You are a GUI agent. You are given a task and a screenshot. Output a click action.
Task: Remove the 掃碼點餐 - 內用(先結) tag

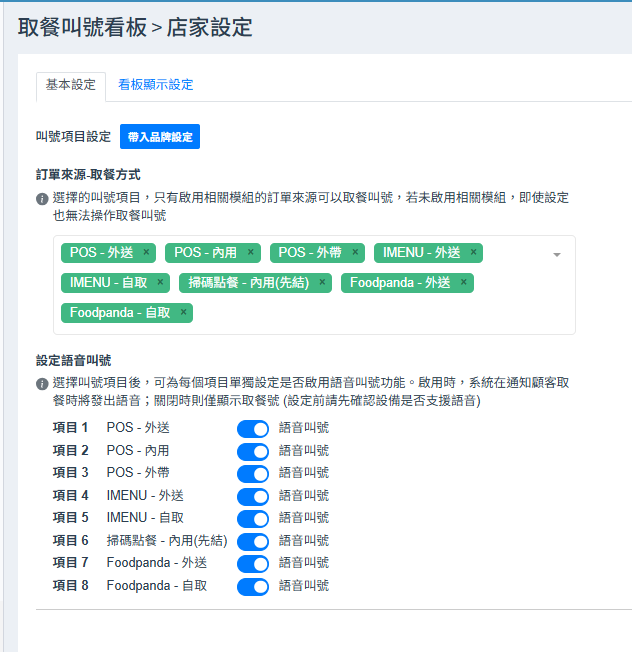[x=322, y=283]
